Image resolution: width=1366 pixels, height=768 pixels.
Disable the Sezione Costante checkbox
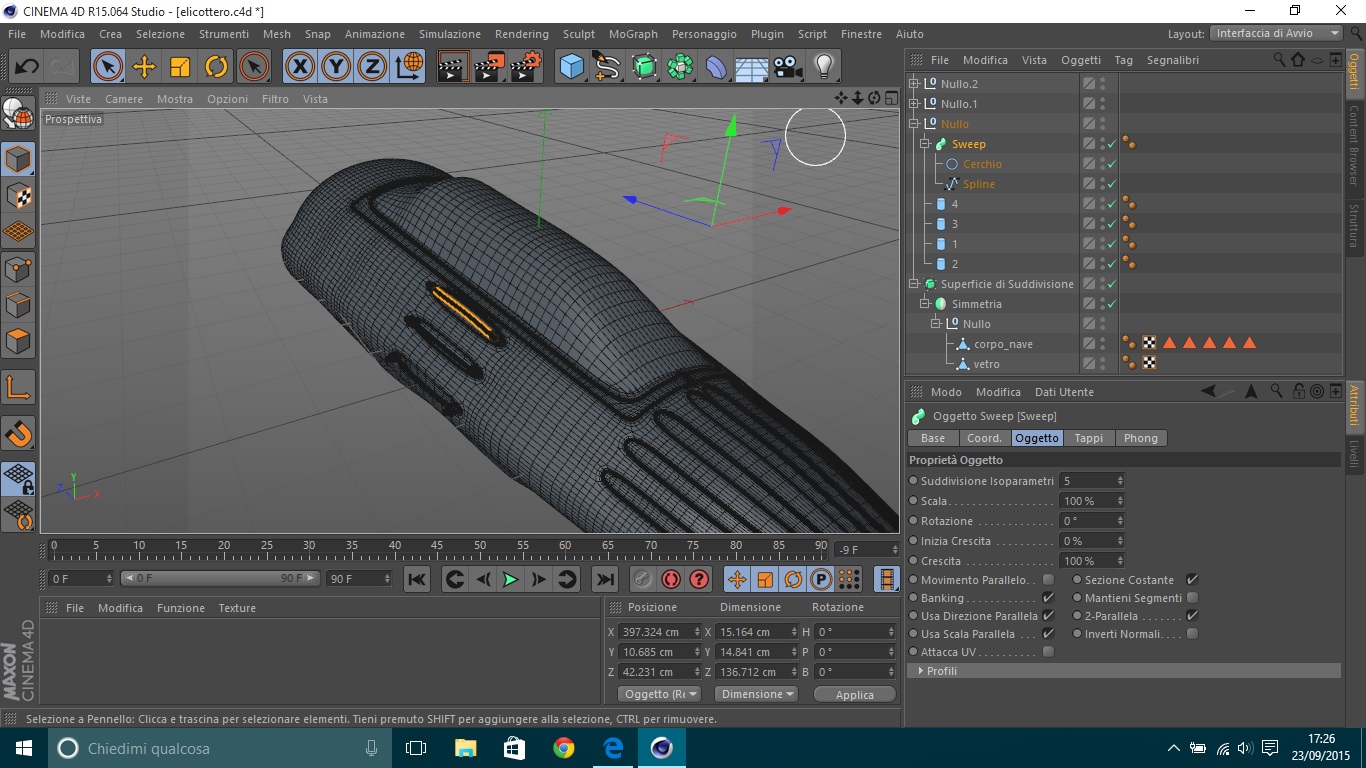point(1192,580)
